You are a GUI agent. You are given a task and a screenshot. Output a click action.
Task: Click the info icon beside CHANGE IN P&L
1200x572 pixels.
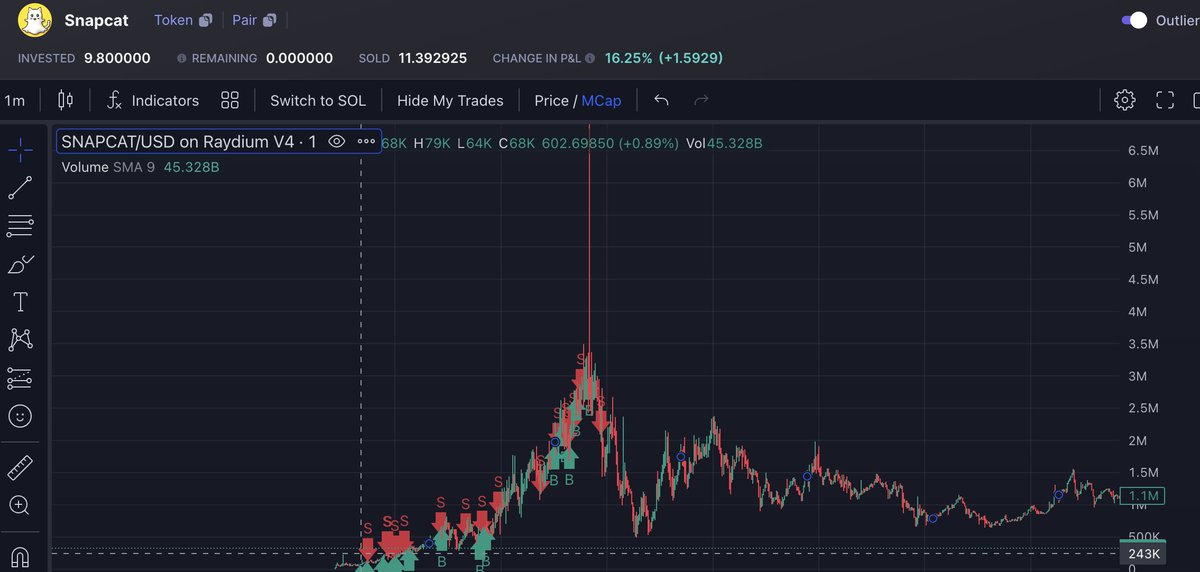[590, 59]
